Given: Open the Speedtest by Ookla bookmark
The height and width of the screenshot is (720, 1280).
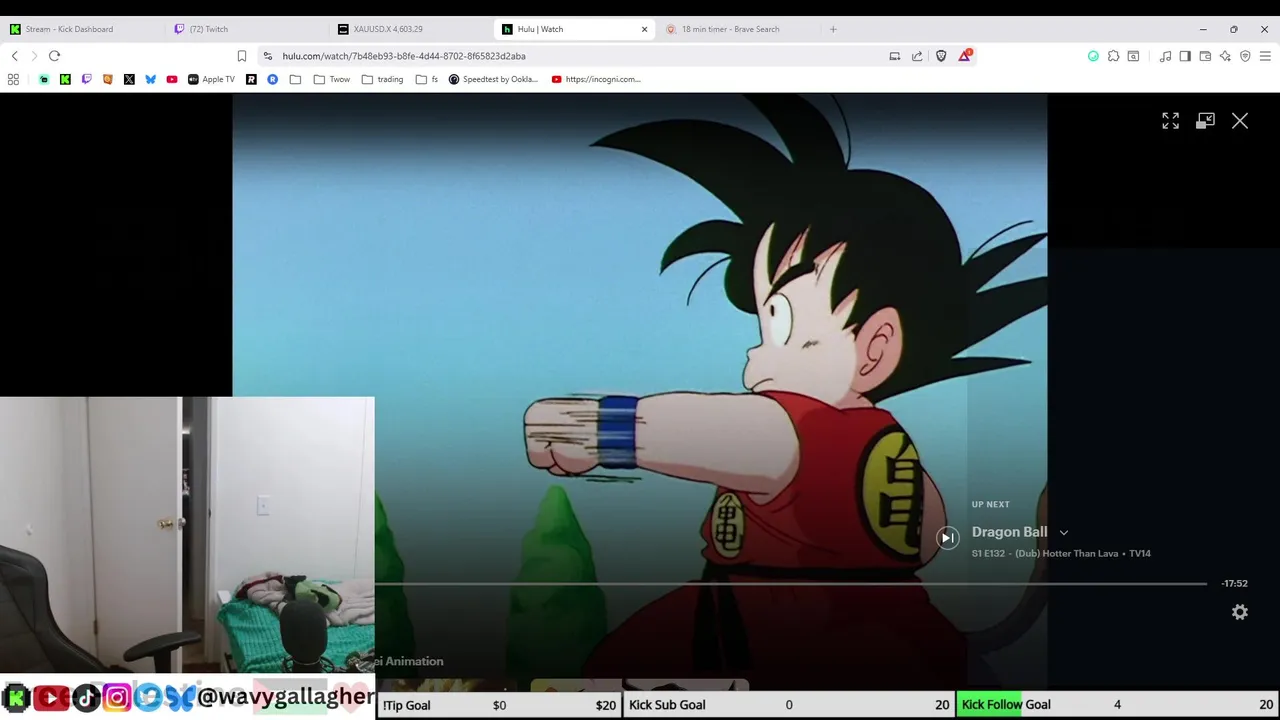Looking at the screenshot, I should click(493, 79).
